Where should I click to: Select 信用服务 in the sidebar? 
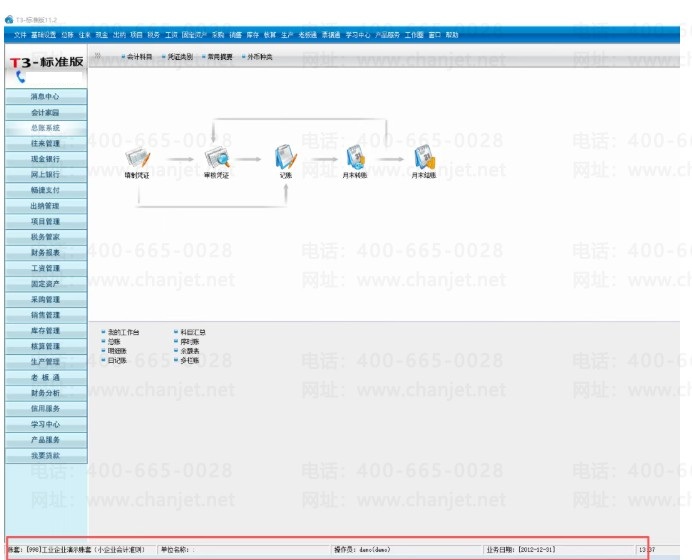(x=46, y=408)
